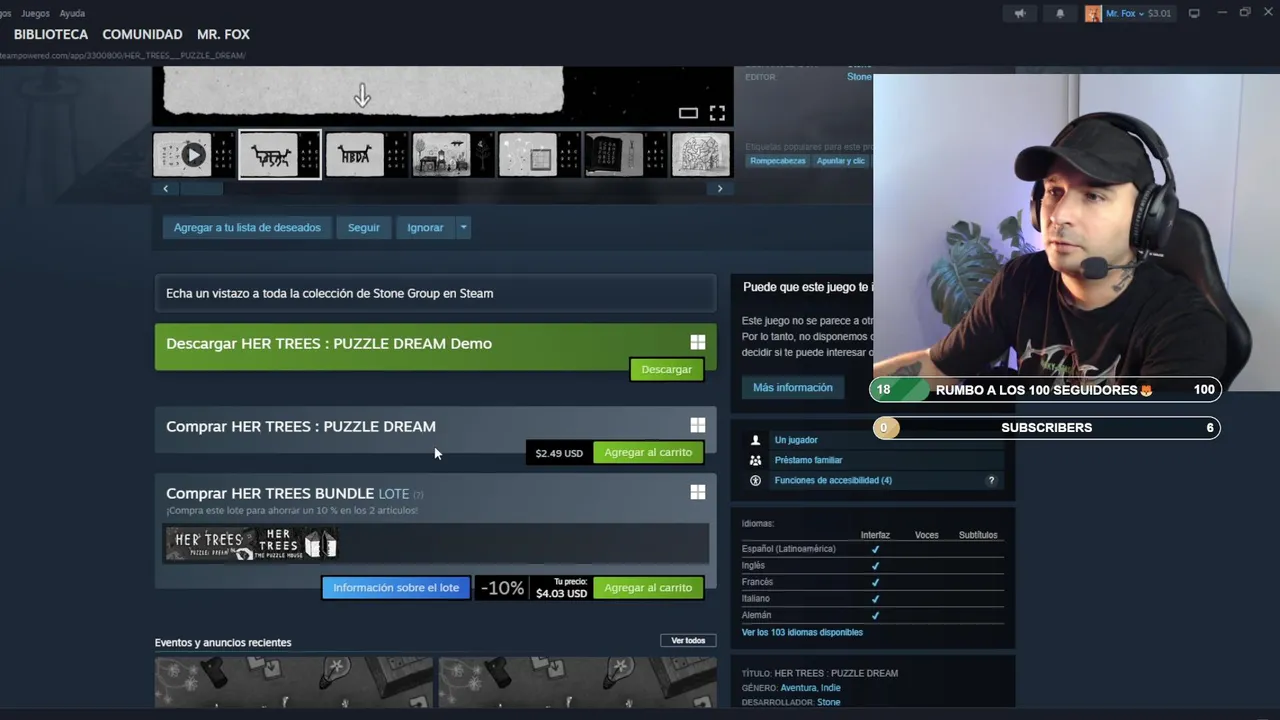Click the Español (Latinoamérica) language row
This screenshot has height=720, width=1280.
872,549
